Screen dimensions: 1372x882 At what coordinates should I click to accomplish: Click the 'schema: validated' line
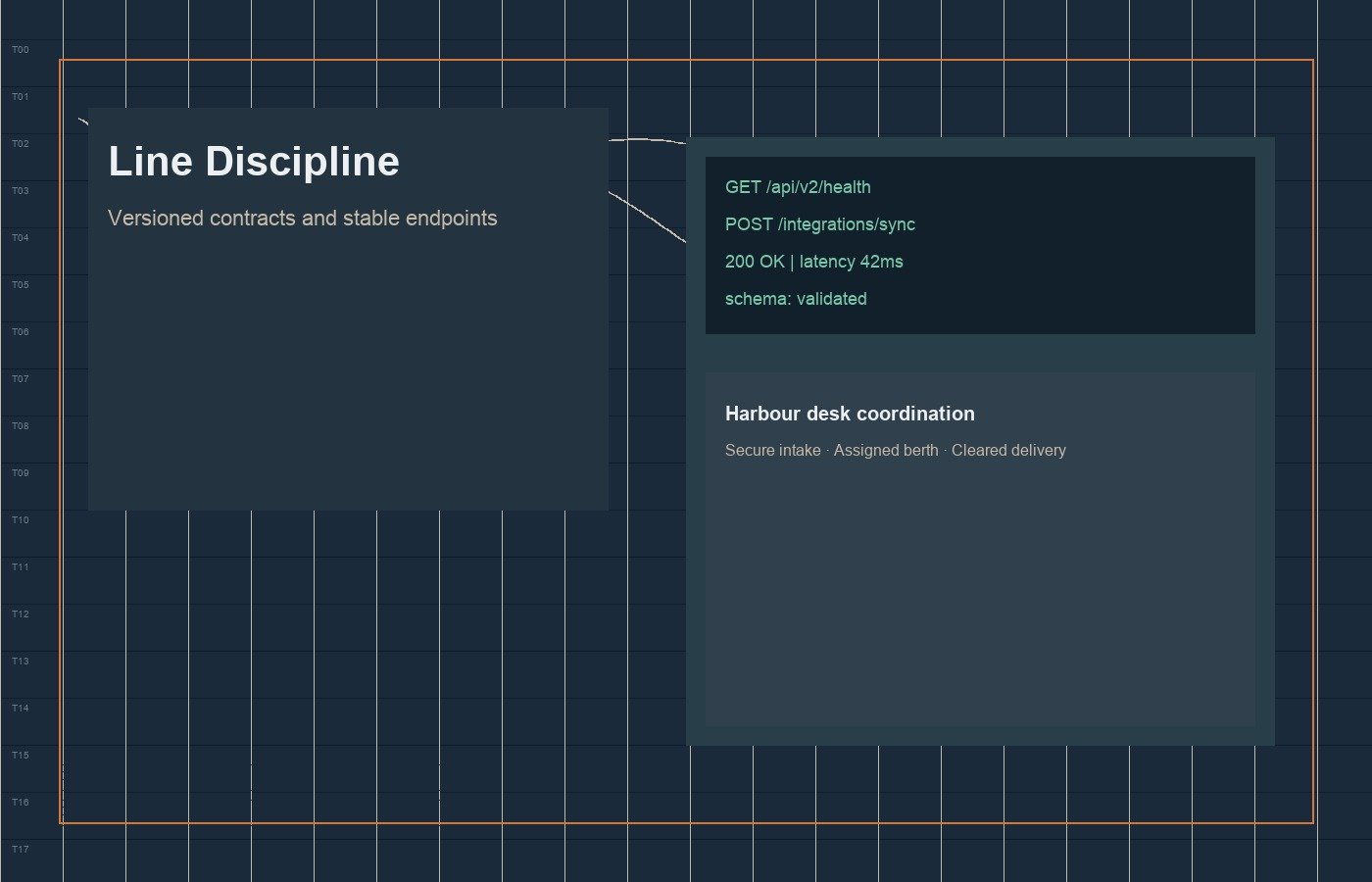(x=796, y=299)
